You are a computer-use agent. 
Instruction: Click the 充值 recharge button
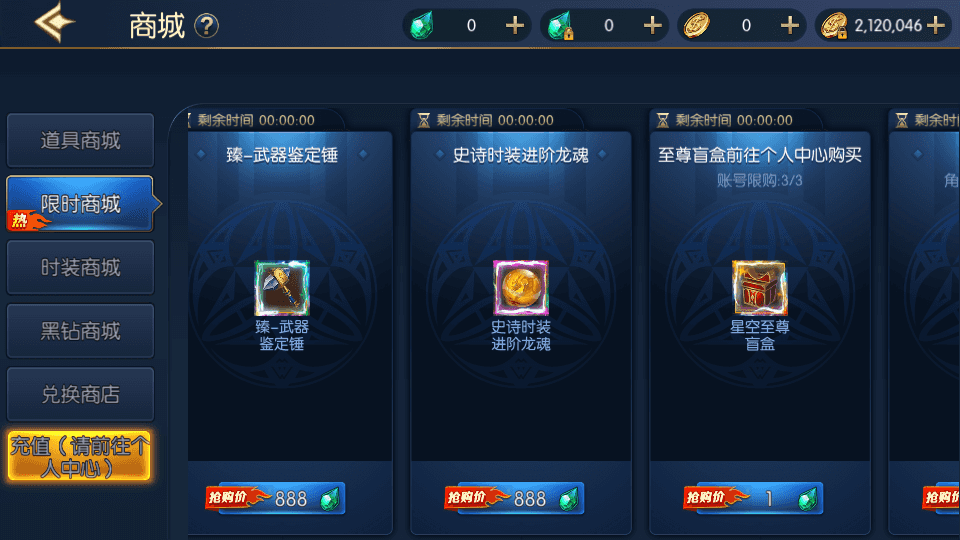point(79,456)
